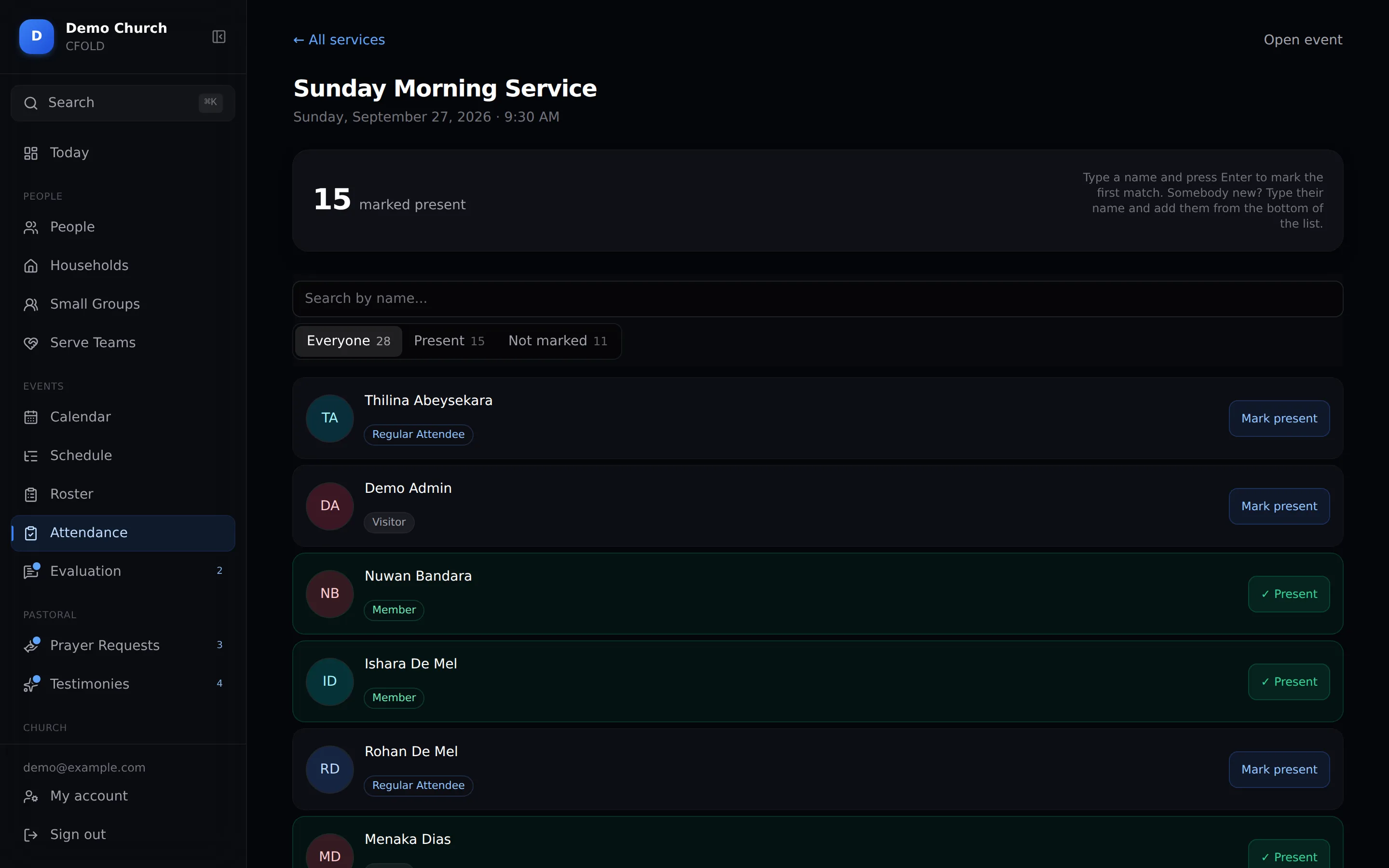Screen dimensions: 1389x868
Task: Click the sidebar search magnifier icon
Action: click(31, 103)
